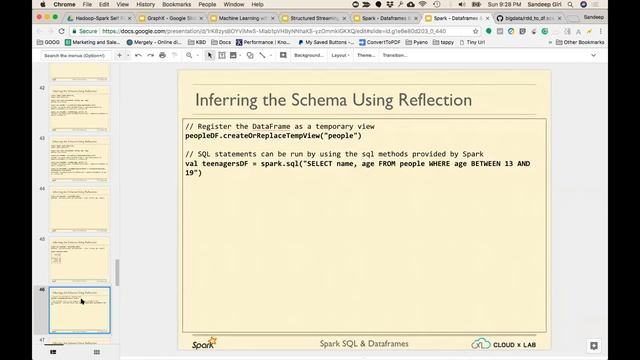
Task: Click the macOS Spotlight search icon
Action: point(570,4)
